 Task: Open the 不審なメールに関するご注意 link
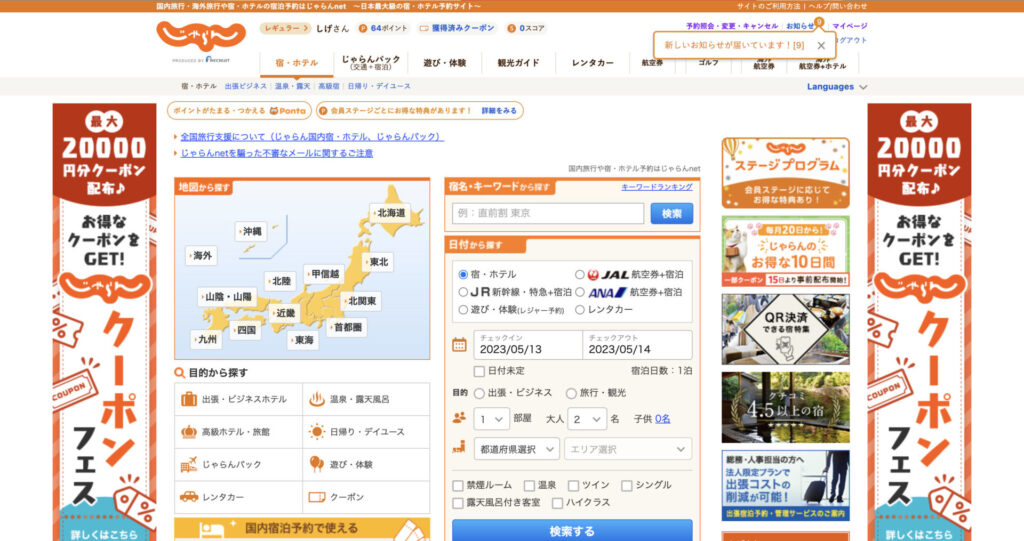tap(277, 153)
